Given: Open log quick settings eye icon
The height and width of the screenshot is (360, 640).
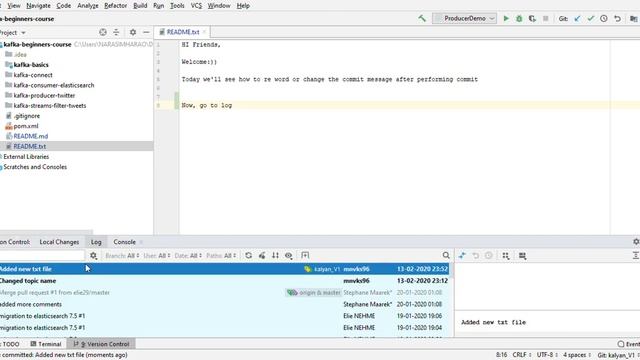Looking at the screenshot, I should click(x=289, y=256).
